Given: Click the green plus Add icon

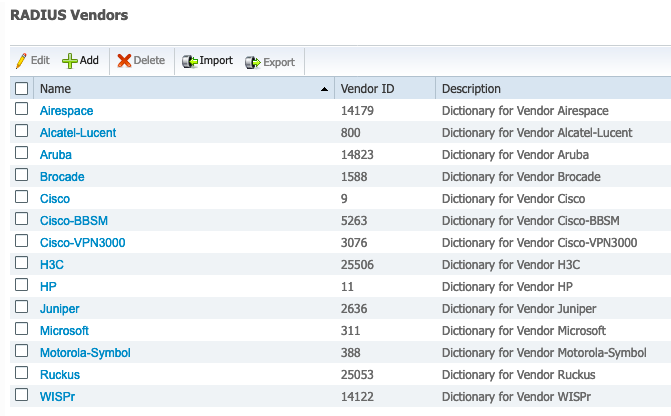Looking at the screenshot, I should [x=69, y=61].
